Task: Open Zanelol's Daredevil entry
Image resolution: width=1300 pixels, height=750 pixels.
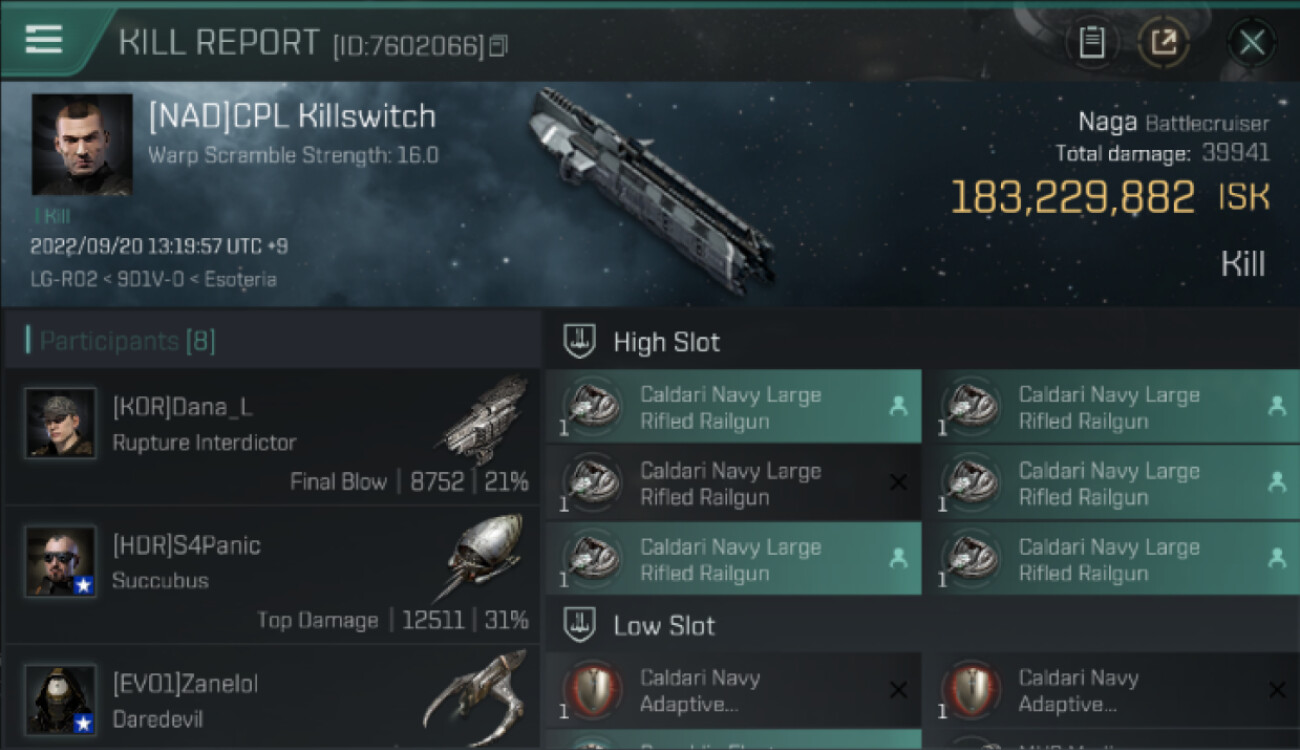Action: [x=271, y=697]
